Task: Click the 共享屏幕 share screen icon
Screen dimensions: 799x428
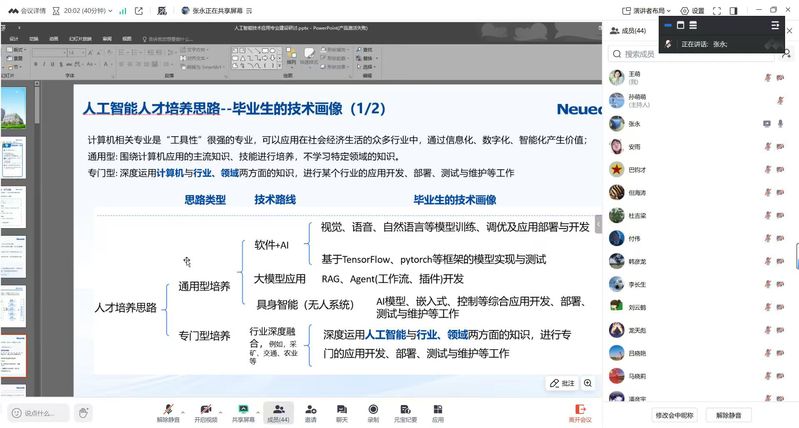Action: click(243, 411)
